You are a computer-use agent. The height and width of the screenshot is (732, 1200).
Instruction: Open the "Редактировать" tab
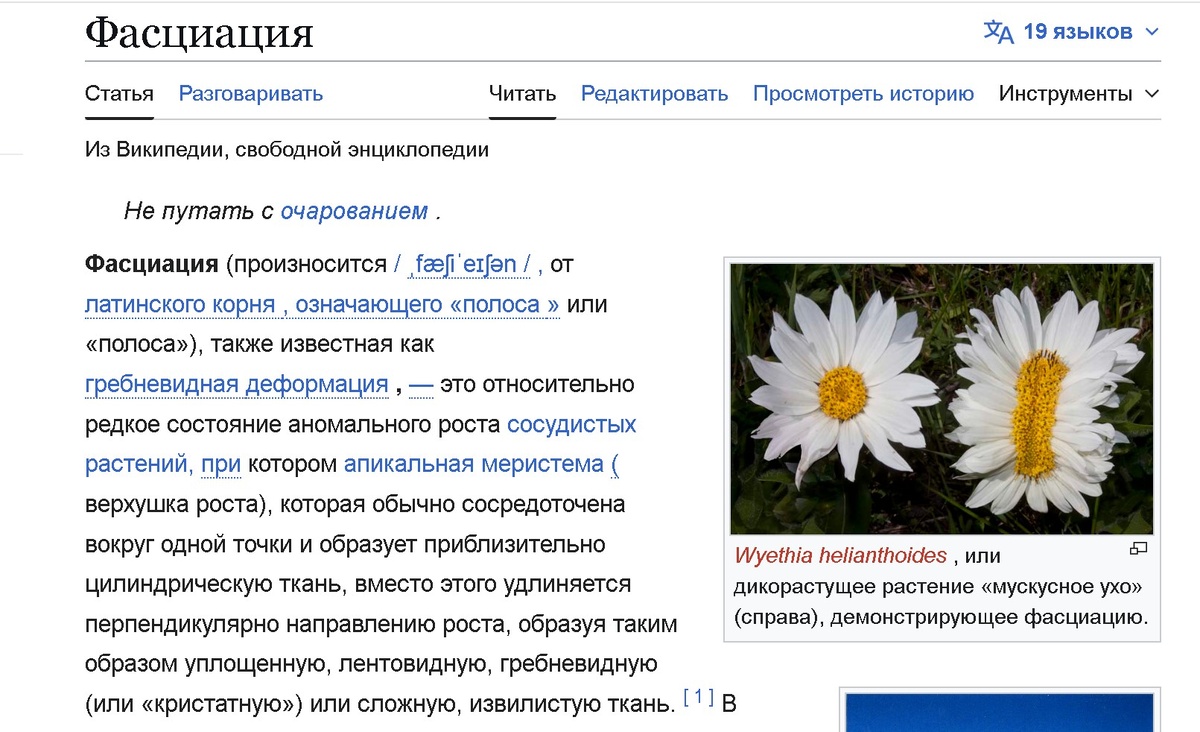654,93
